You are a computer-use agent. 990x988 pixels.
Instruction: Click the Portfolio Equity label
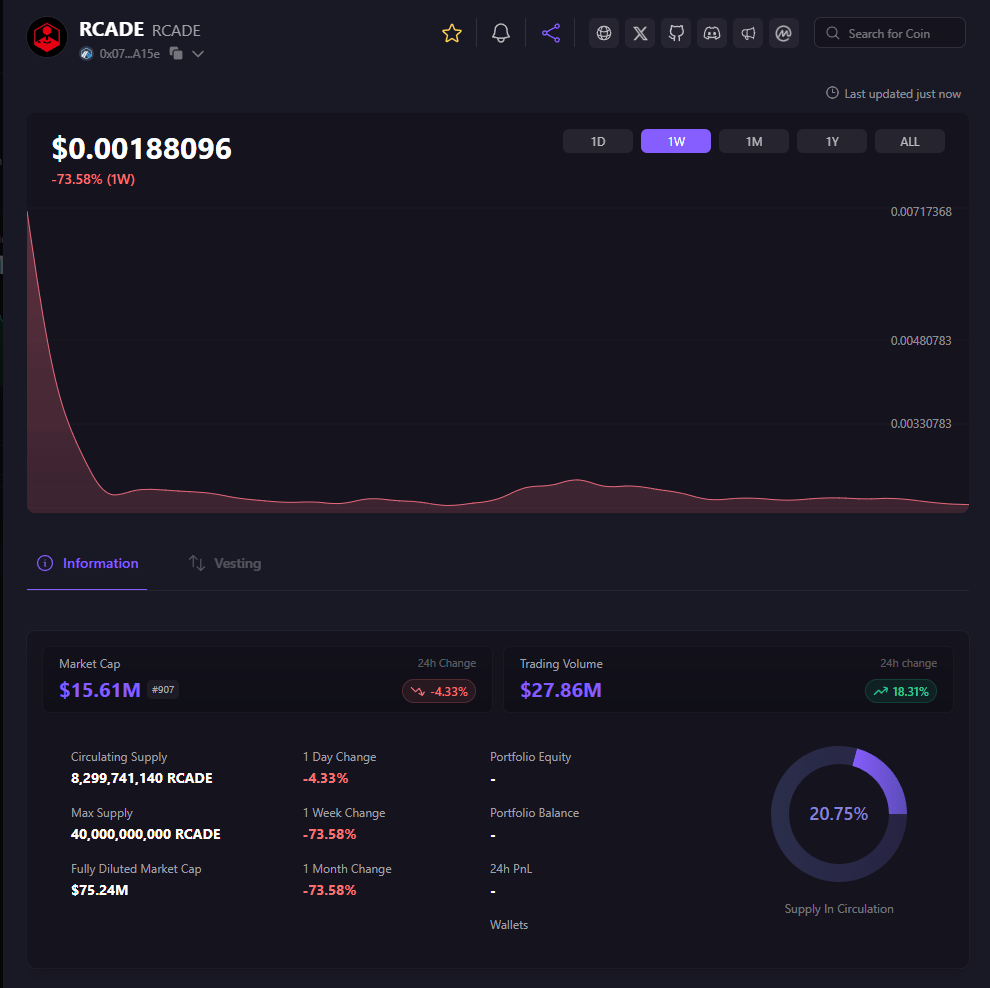tap(530, 757)
